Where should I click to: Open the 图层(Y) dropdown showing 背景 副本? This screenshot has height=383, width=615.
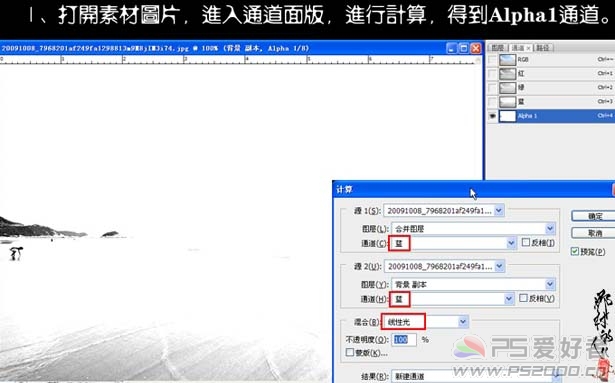tap(473, 284)
